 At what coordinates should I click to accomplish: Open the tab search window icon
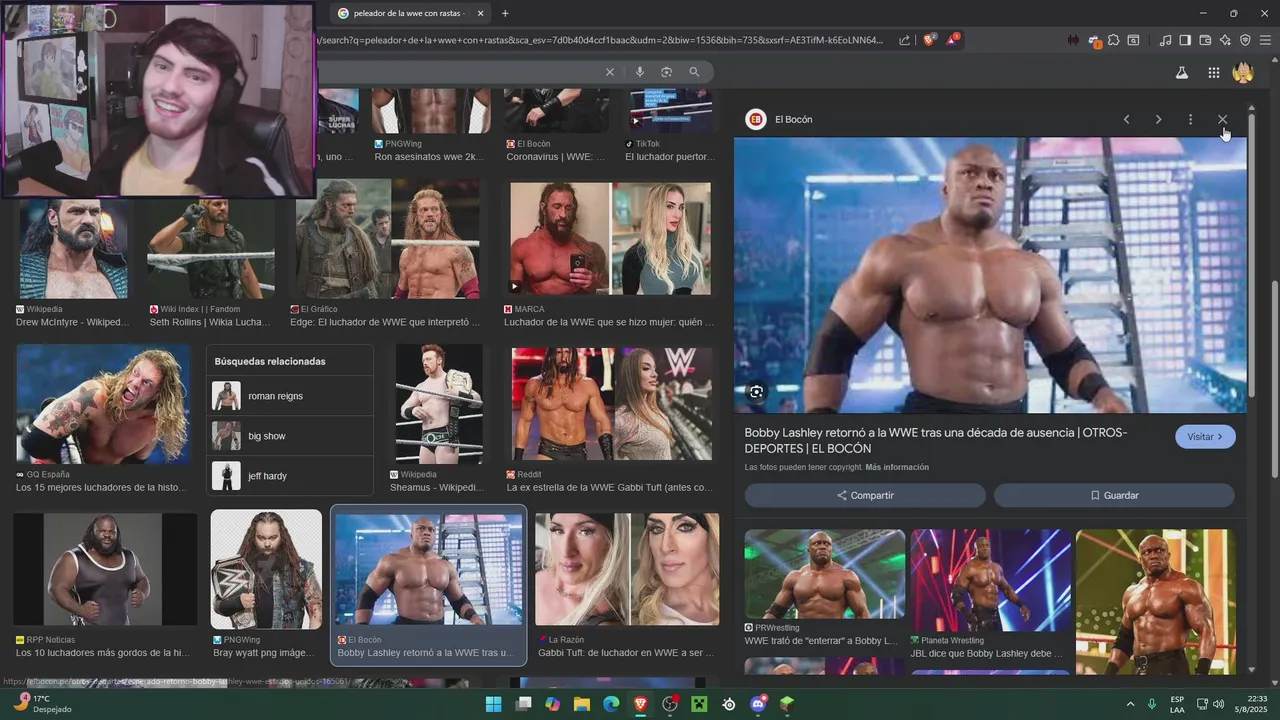pyautogui.click(x=1133, y=40)
